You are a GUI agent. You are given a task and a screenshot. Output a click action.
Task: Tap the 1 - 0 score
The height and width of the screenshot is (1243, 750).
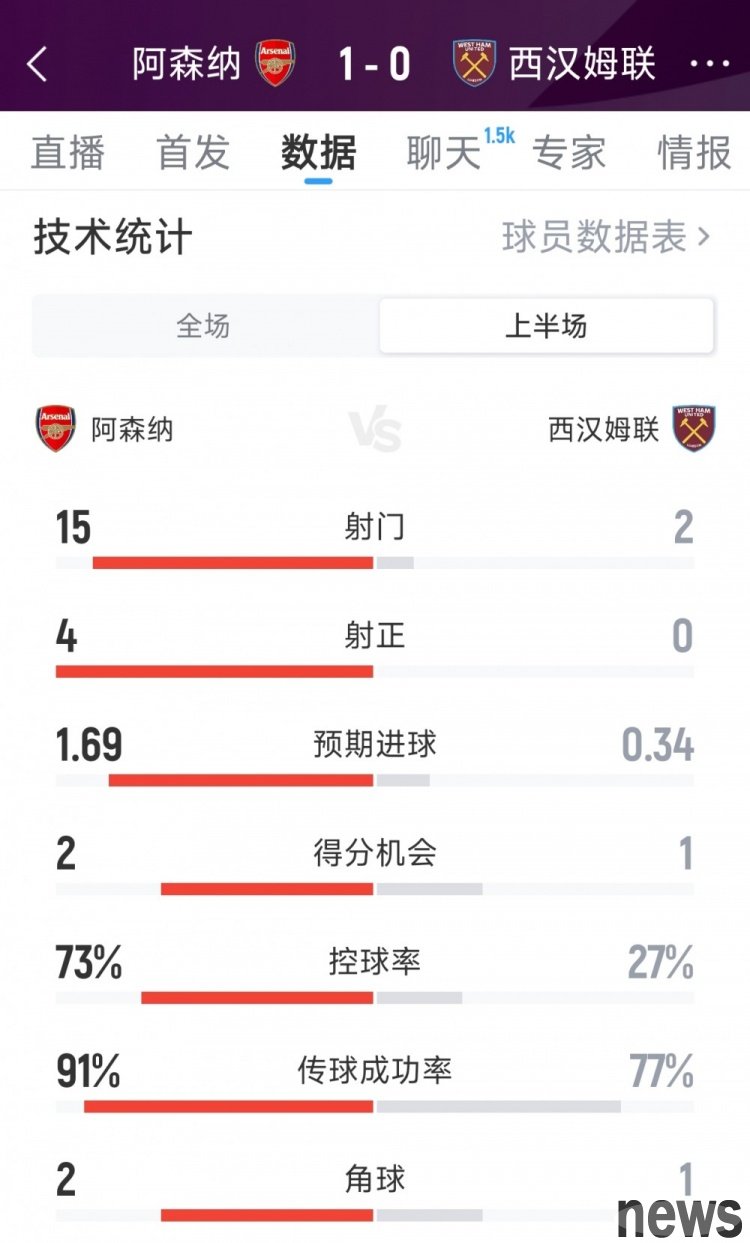tap(375, 64)
